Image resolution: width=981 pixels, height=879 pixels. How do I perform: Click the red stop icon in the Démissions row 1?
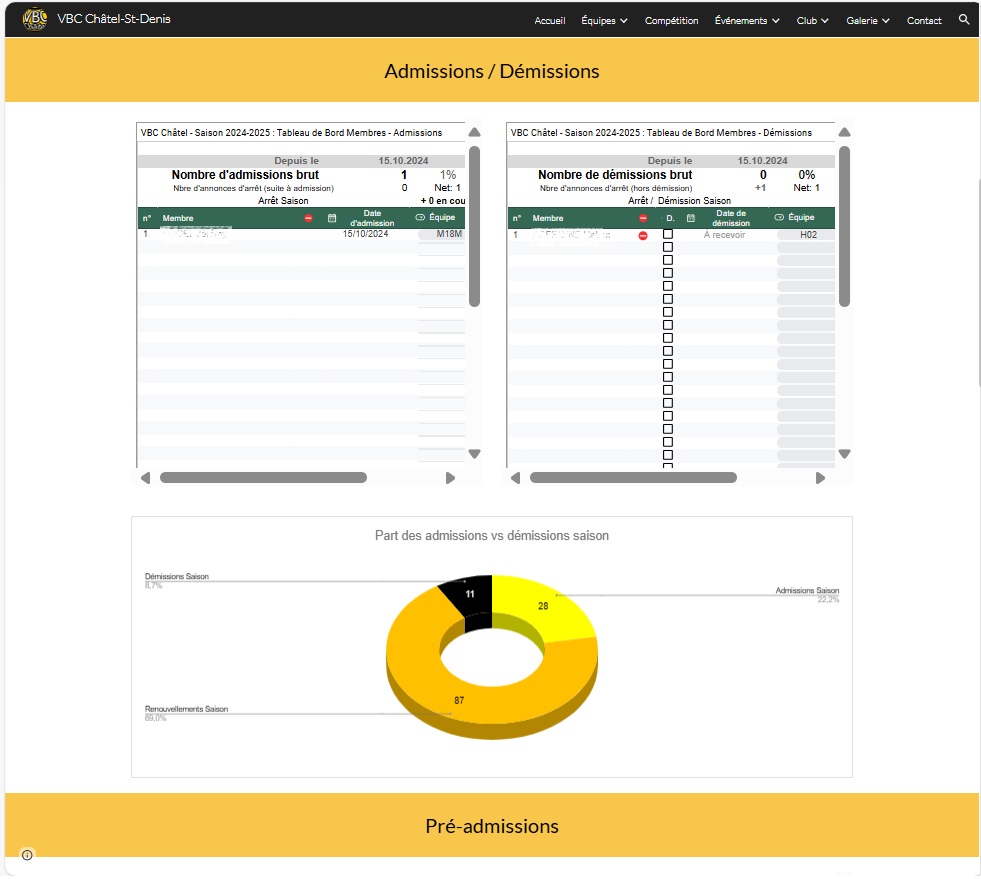[643, 235]
